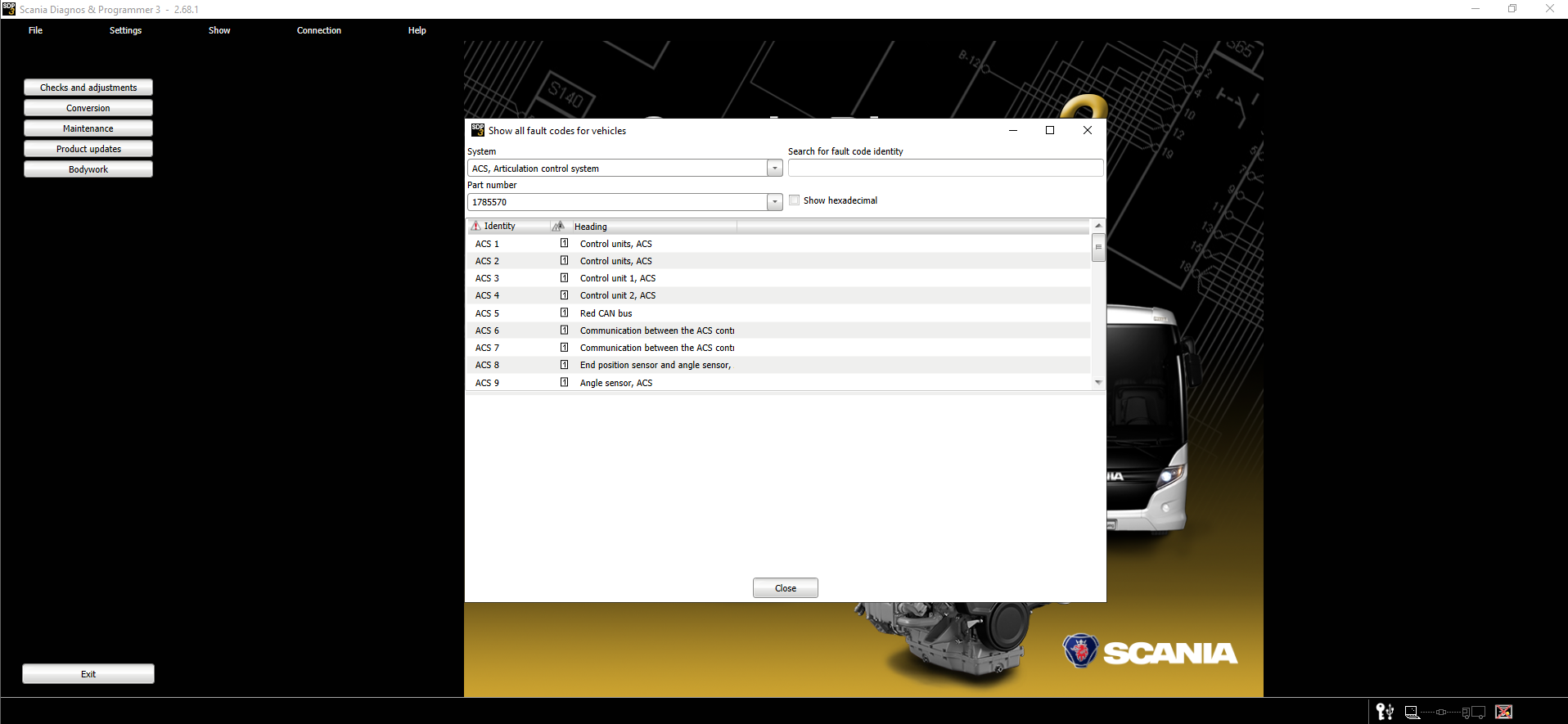Select 'Control unit 2, ACS' heading
The width and height of the screenshot is (1568, 724).
[618, 295]
